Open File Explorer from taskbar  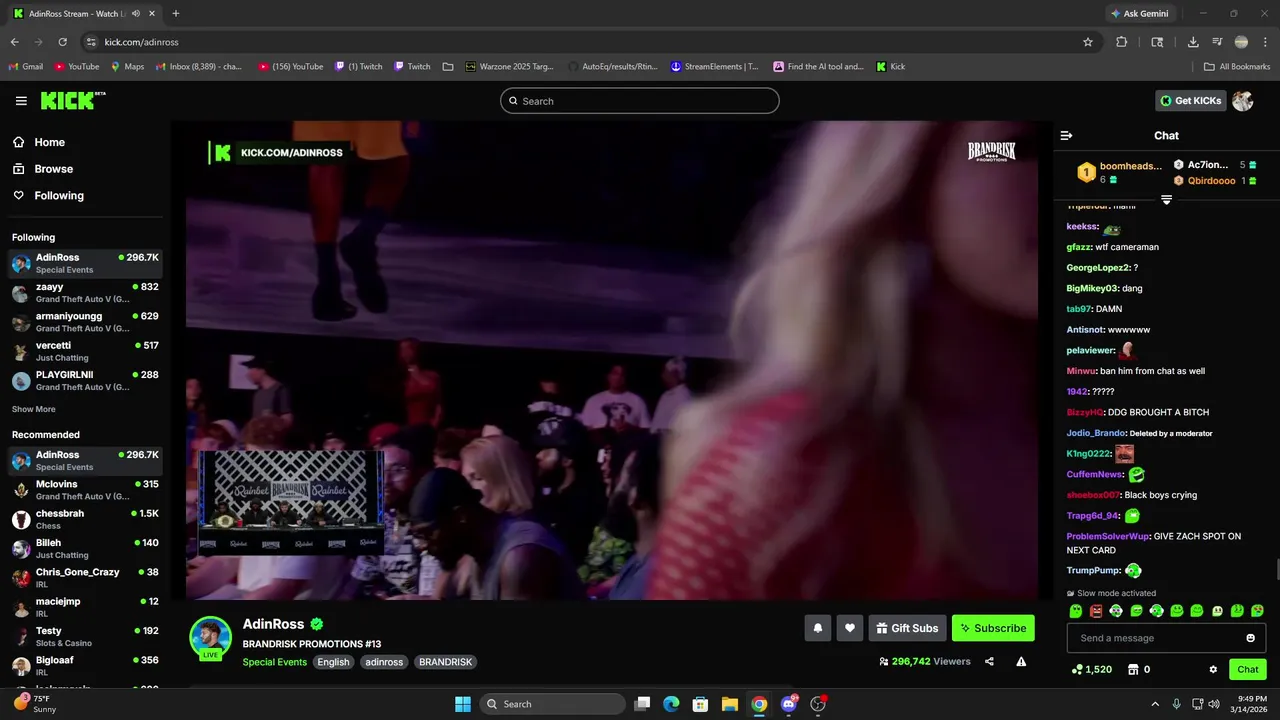click(730, 704)
